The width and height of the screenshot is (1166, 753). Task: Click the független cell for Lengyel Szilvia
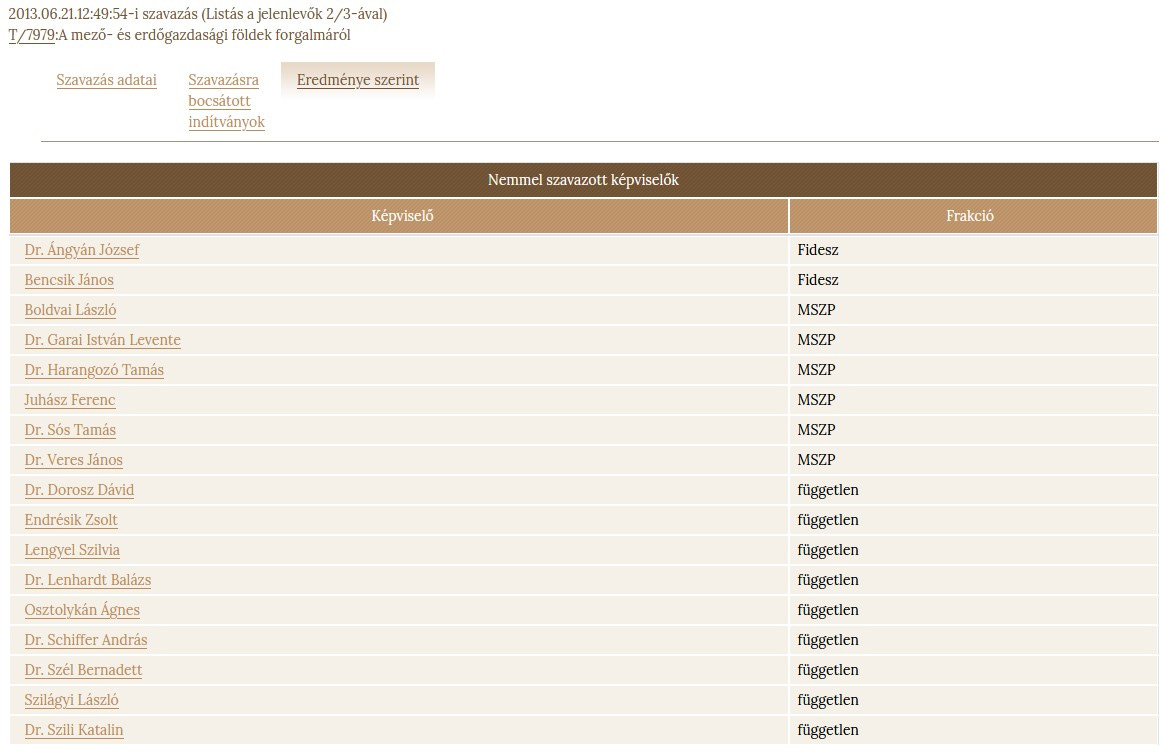coord(973,550)
